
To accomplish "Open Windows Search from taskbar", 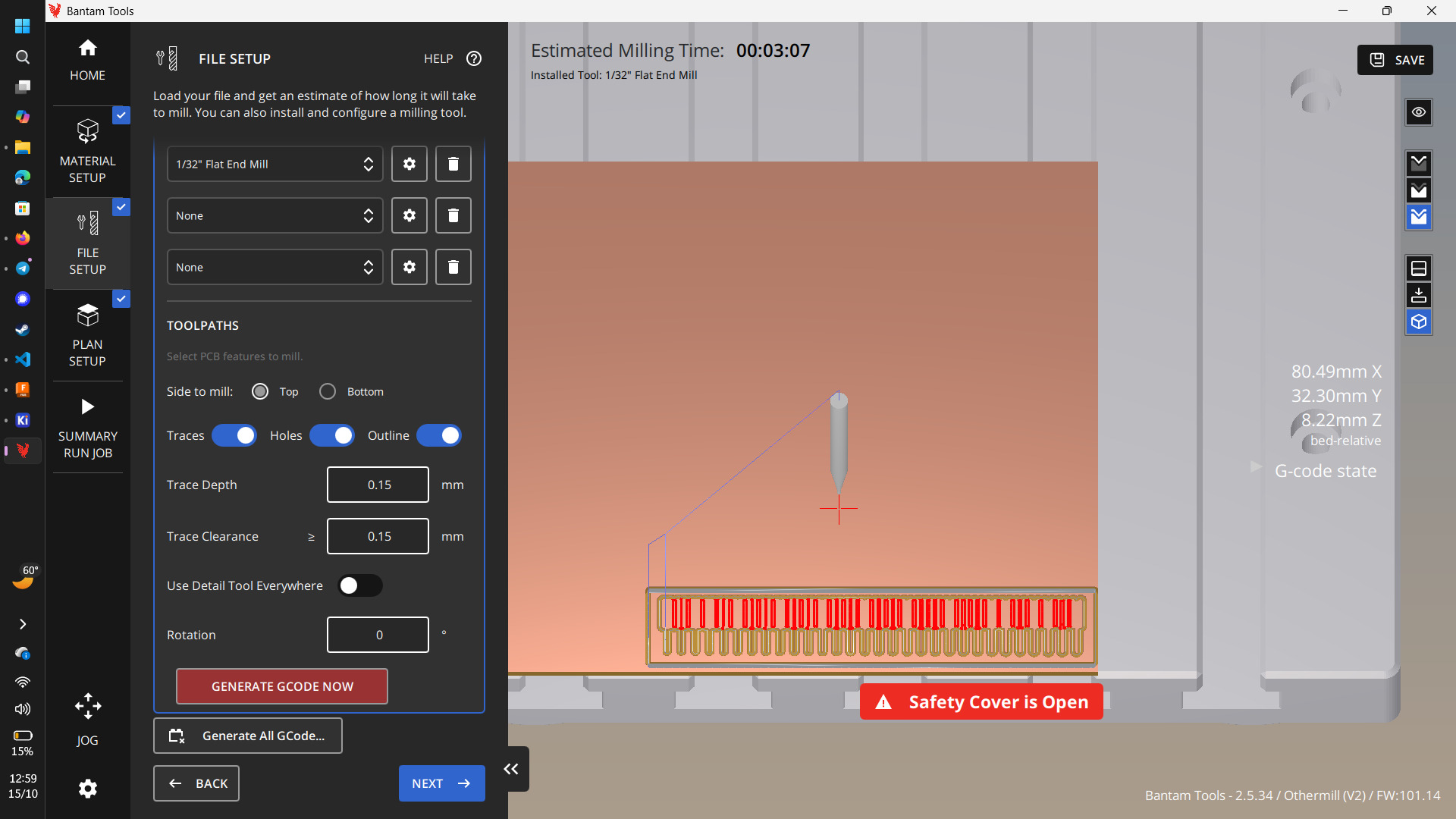I will (23, 57).
